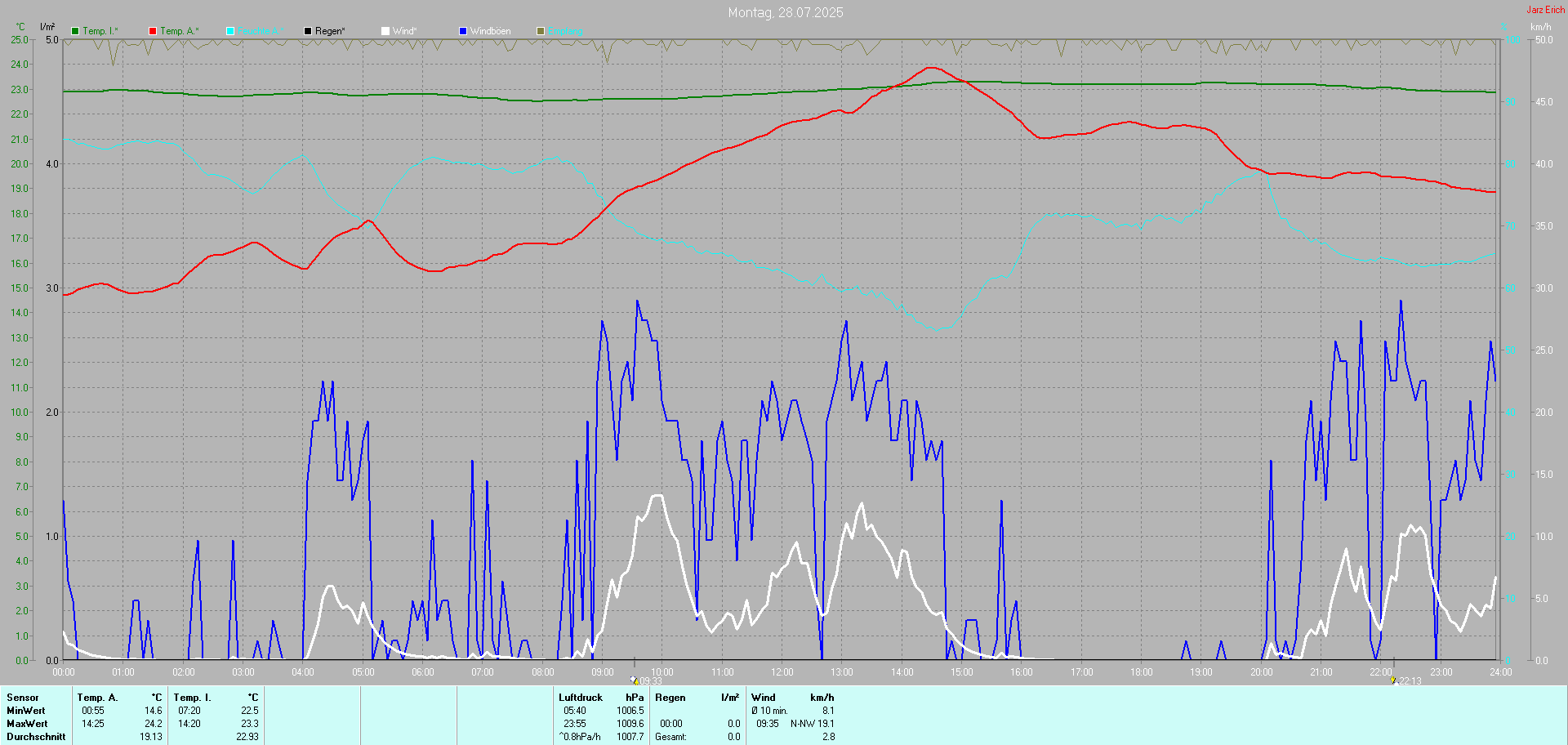Select the olive Empfang legend swatch
This screenshot has height=745, width=1568.
(541, 31)
